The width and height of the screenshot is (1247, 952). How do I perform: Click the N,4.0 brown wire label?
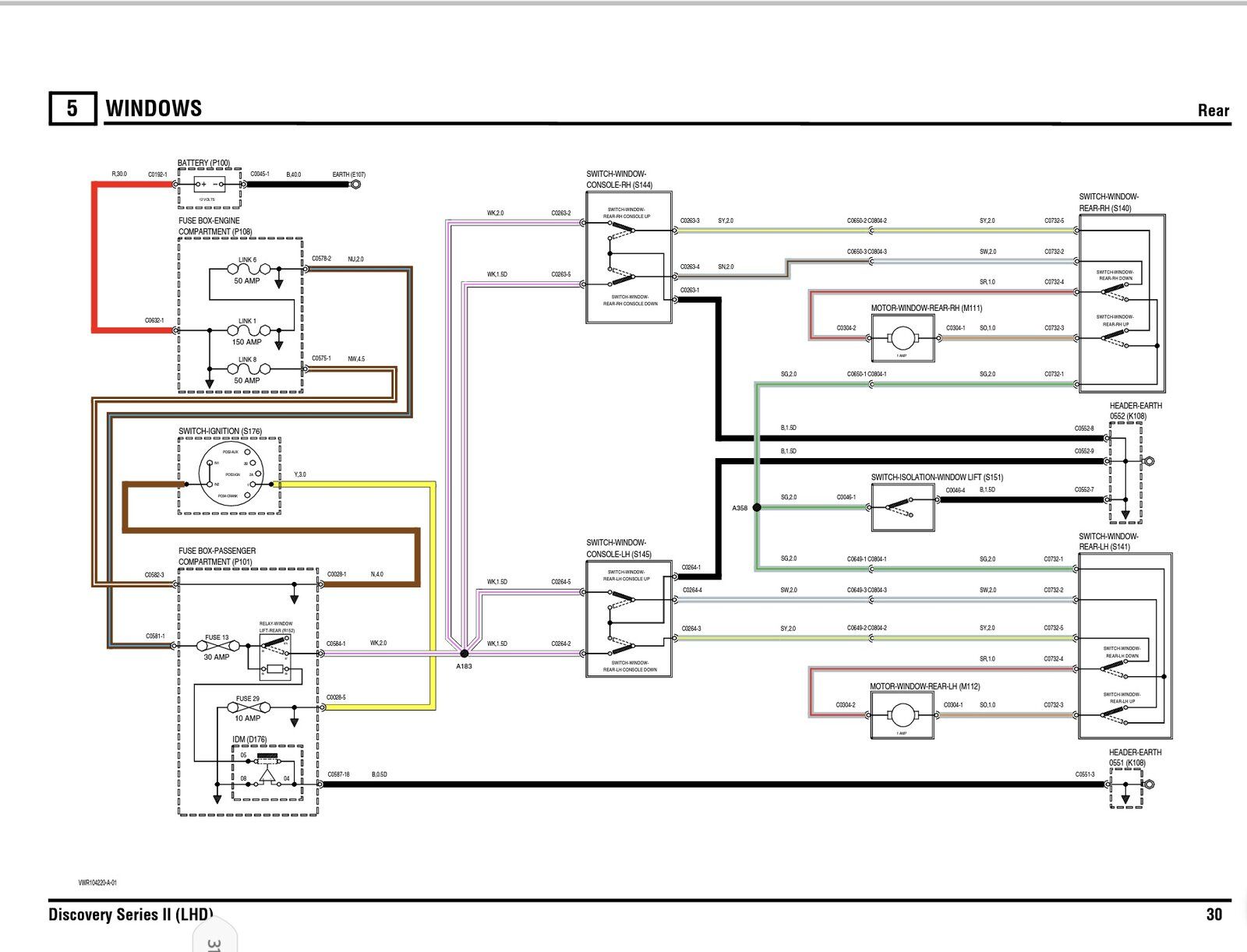376,574
